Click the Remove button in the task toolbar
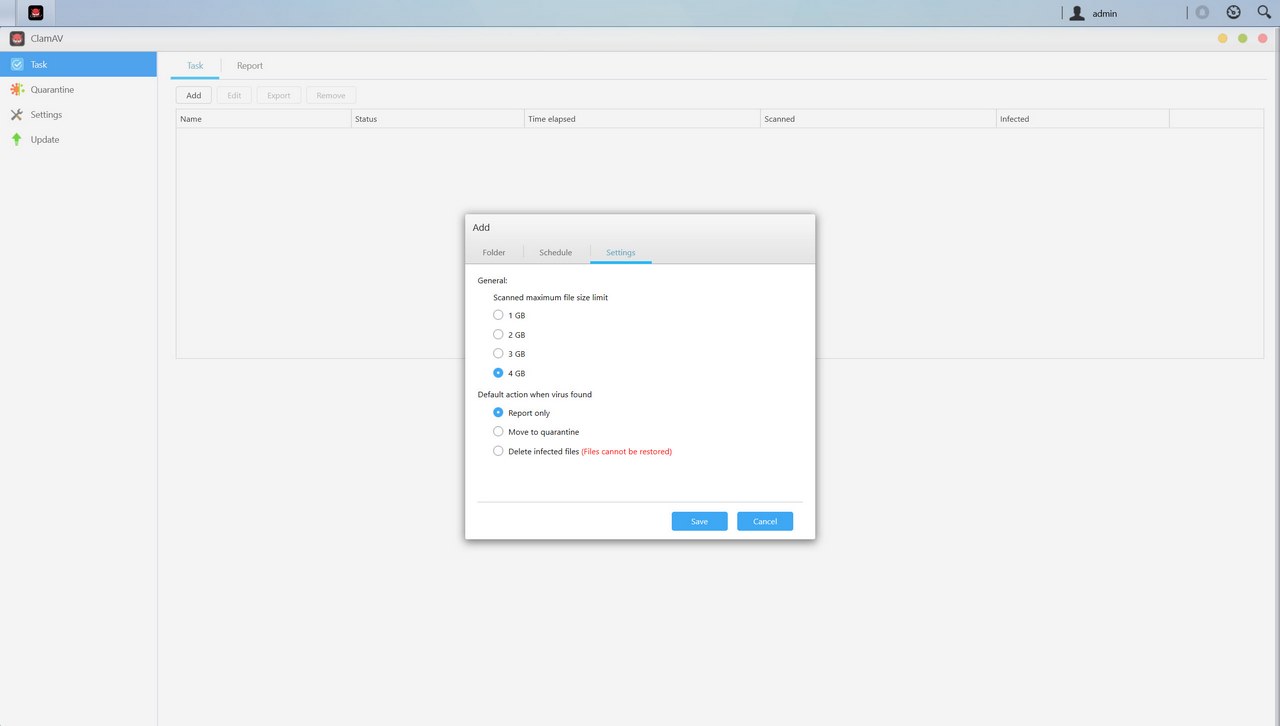The width and height of the screenshot is (1280, 726). pos(331,95)
